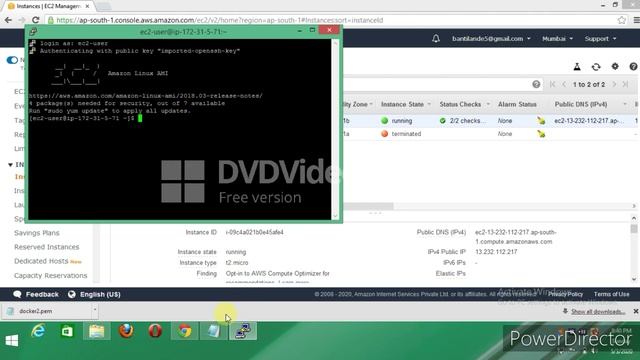Open the Support dropdown menu

pyautogui.click(x=600, y=38)
